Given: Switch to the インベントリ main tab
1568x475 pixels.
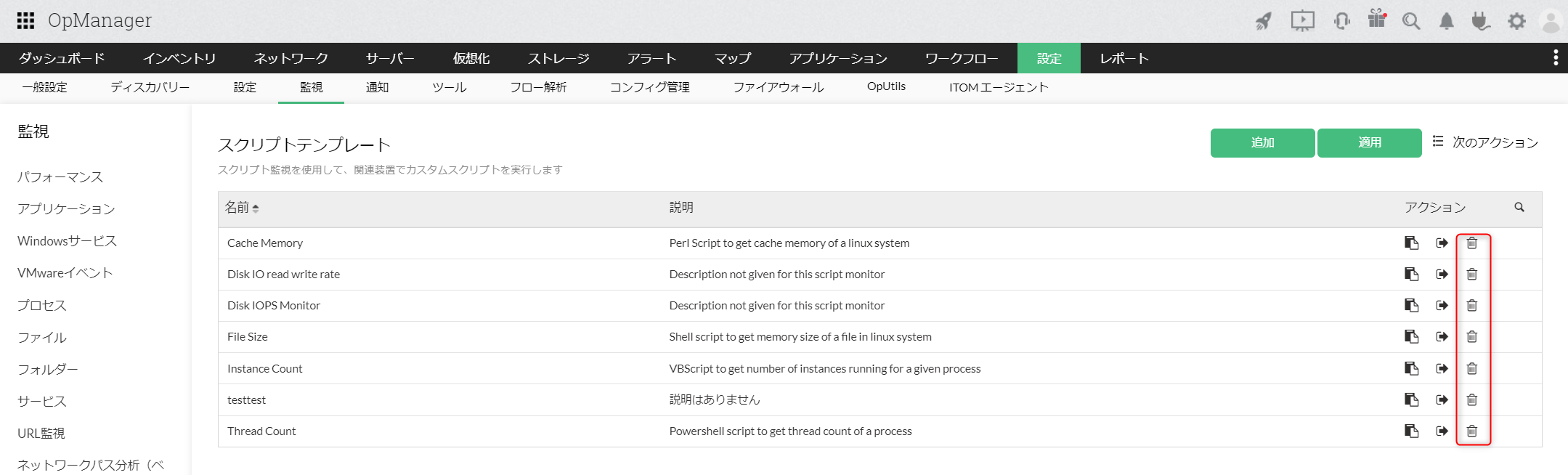Looking at the screenshot, I should pos(179,58).
